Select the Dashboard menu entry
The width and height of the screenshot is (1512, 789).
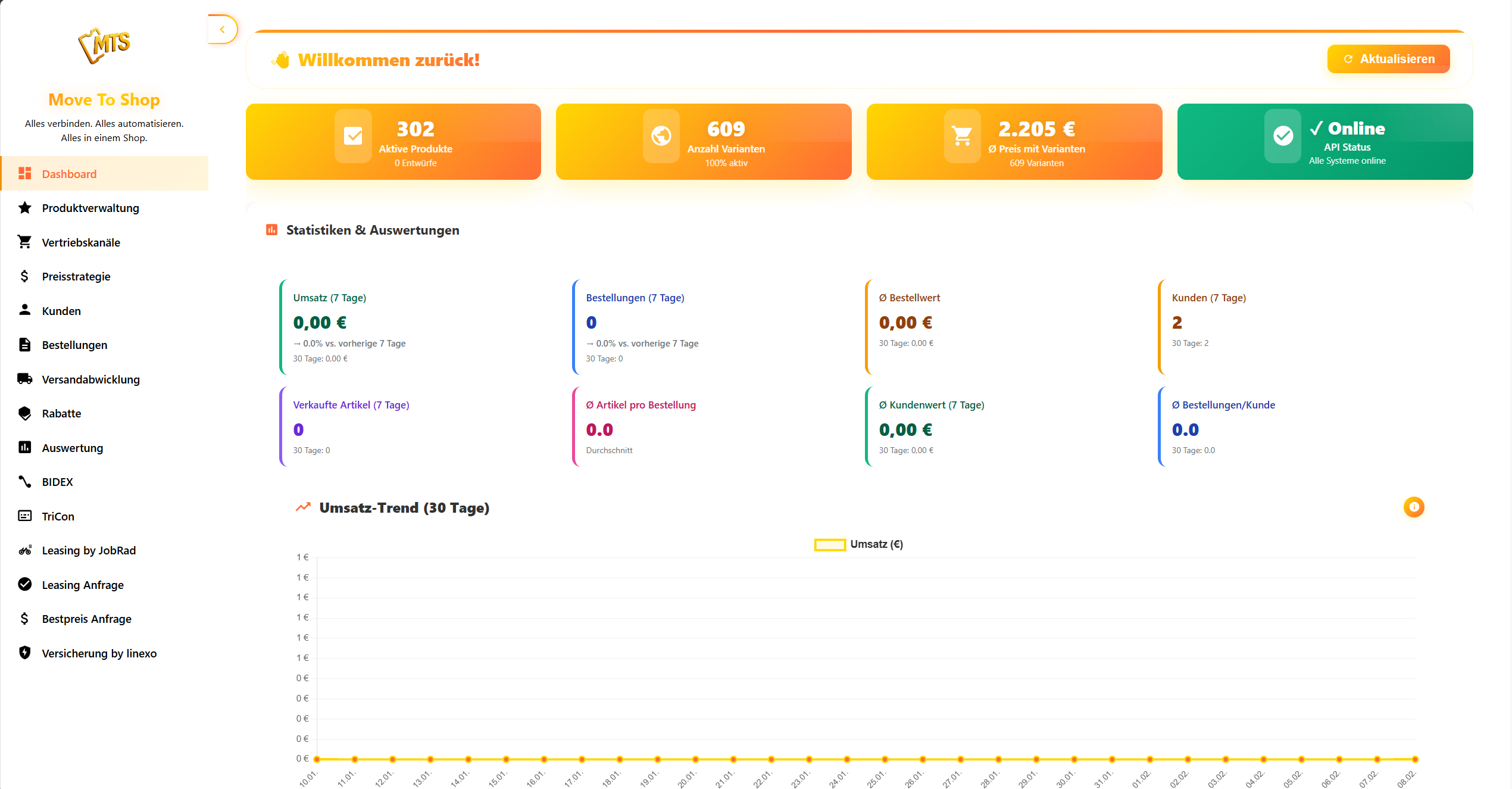click(x=68, y=173)
